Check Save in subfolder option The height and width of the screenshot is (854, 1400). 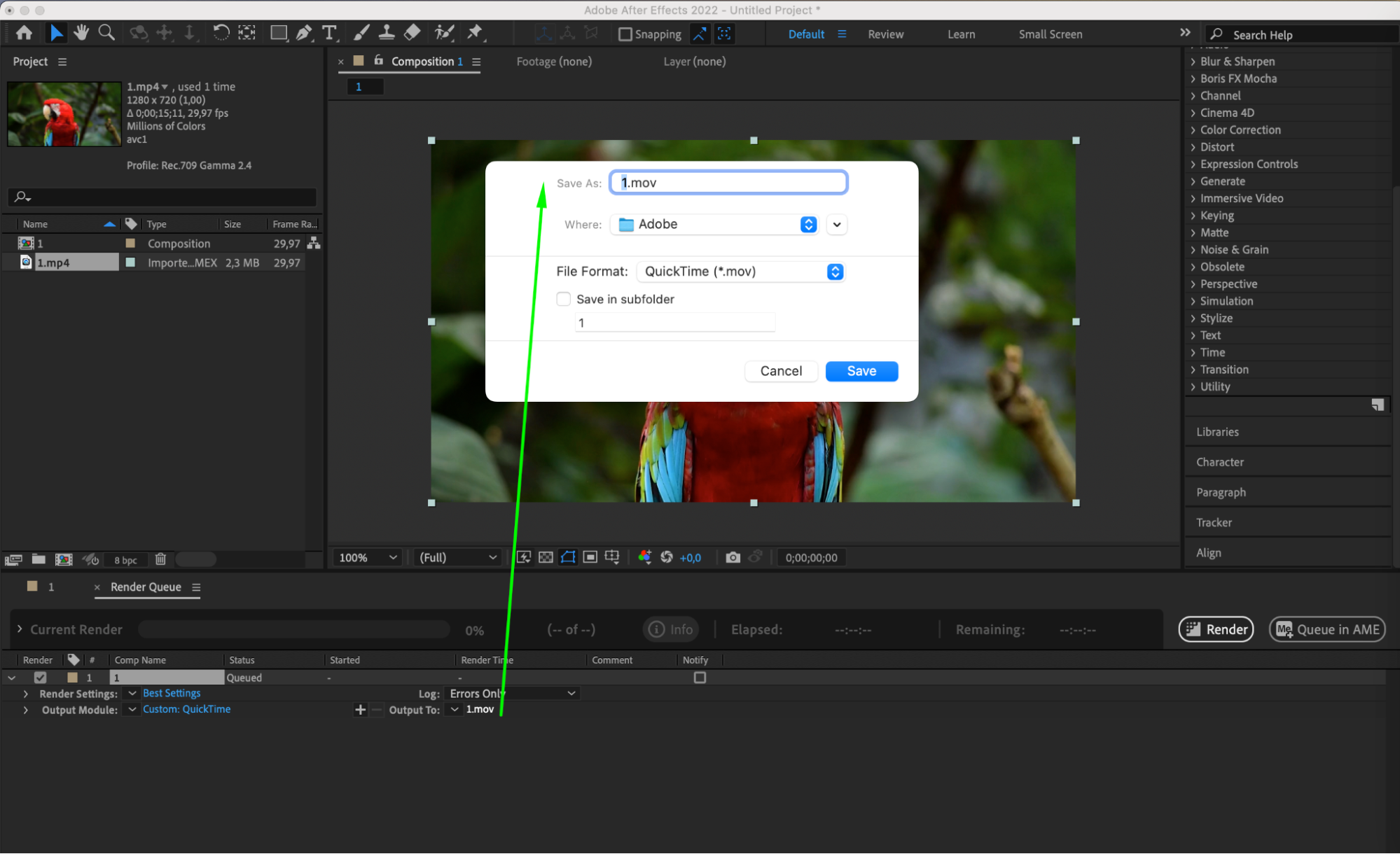564,299
